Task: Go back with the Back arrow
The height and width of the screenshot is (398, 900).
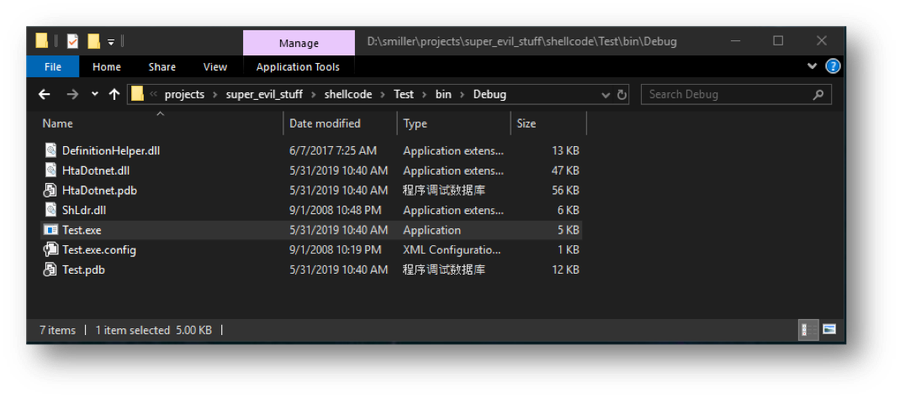Action: click(44, 94)
